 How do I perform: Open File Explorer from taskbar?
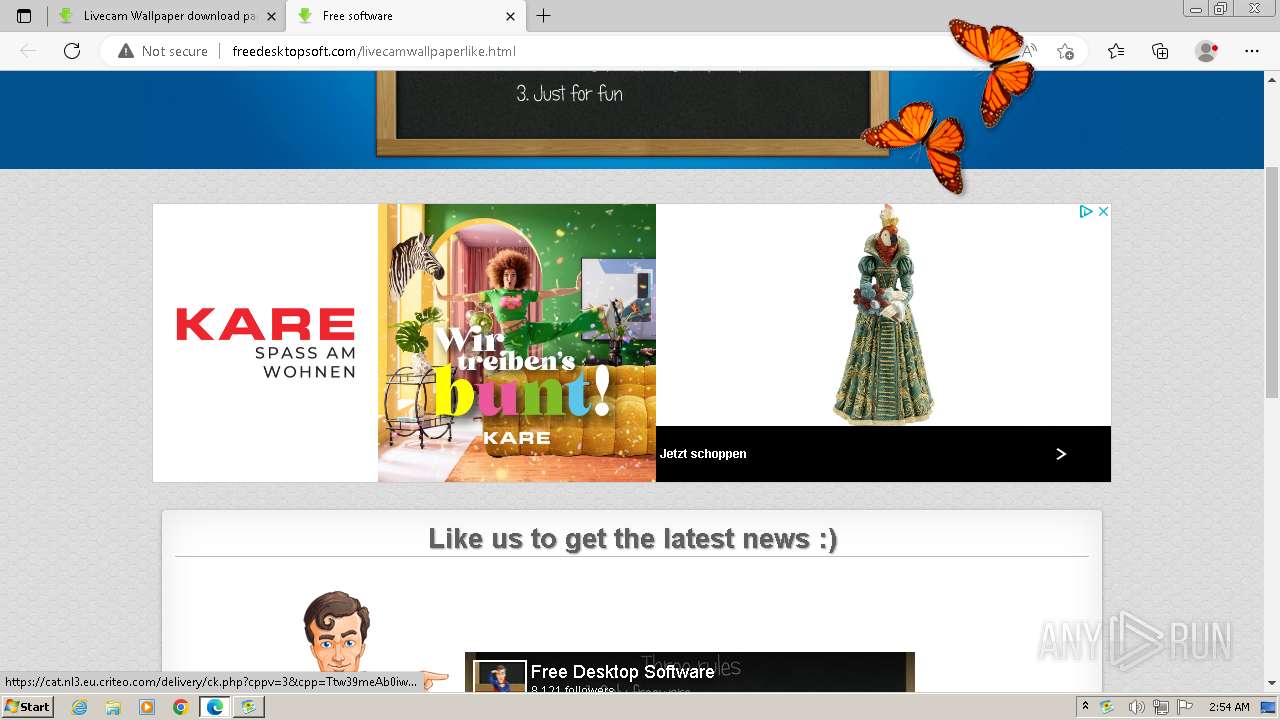tap(113, 707)
